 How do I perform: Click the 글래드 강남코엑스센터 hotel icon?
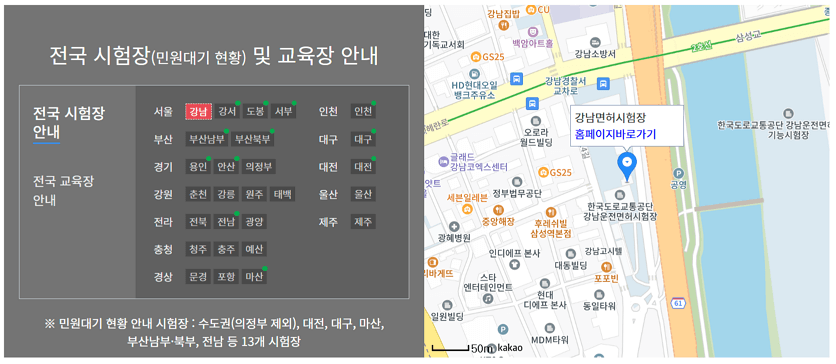[x=443, y=161]
